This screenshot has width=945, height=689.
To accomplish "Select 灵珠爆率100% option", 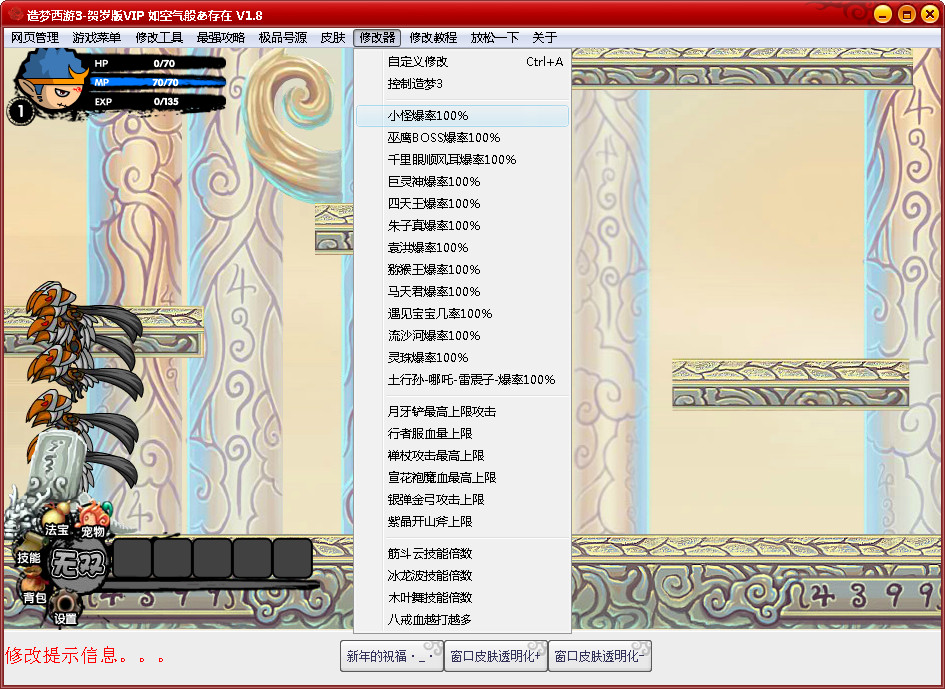I will 462,357.
